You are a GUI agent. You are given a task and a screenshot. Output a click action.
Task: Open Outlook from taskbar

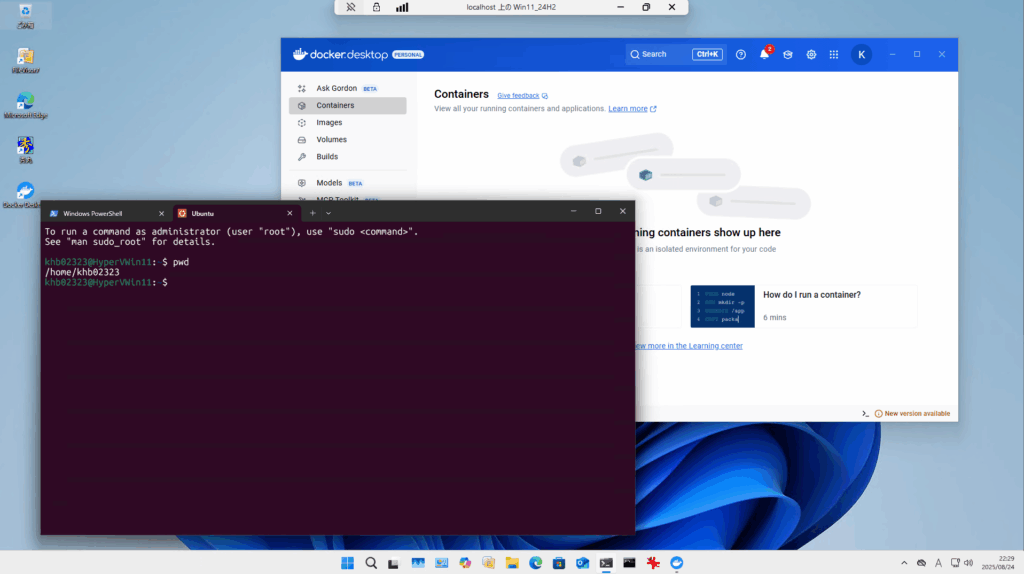[583, 563]
